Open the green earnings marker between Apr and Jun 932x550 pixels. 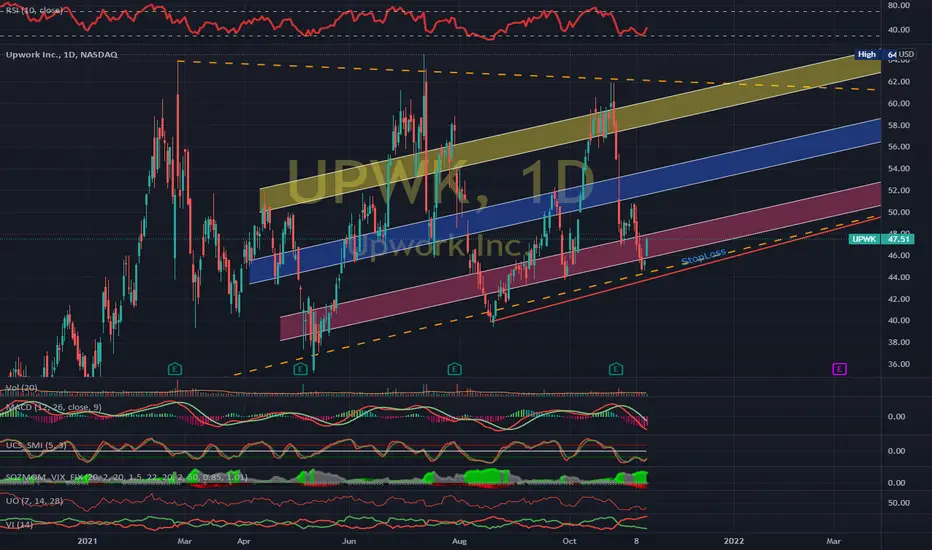[x=300, y=369]
